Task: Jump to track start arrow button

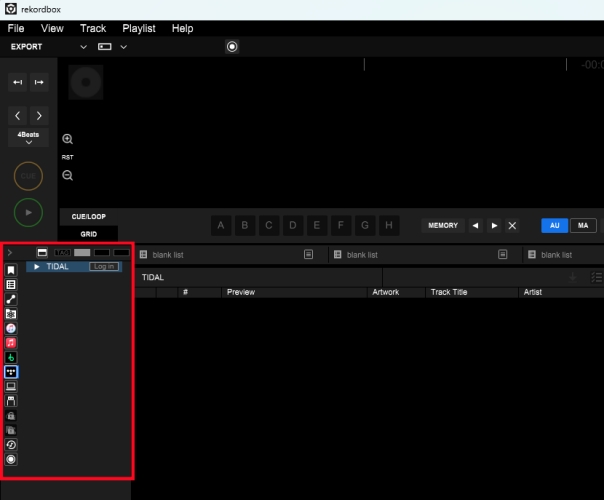Action: coord(17,82)
